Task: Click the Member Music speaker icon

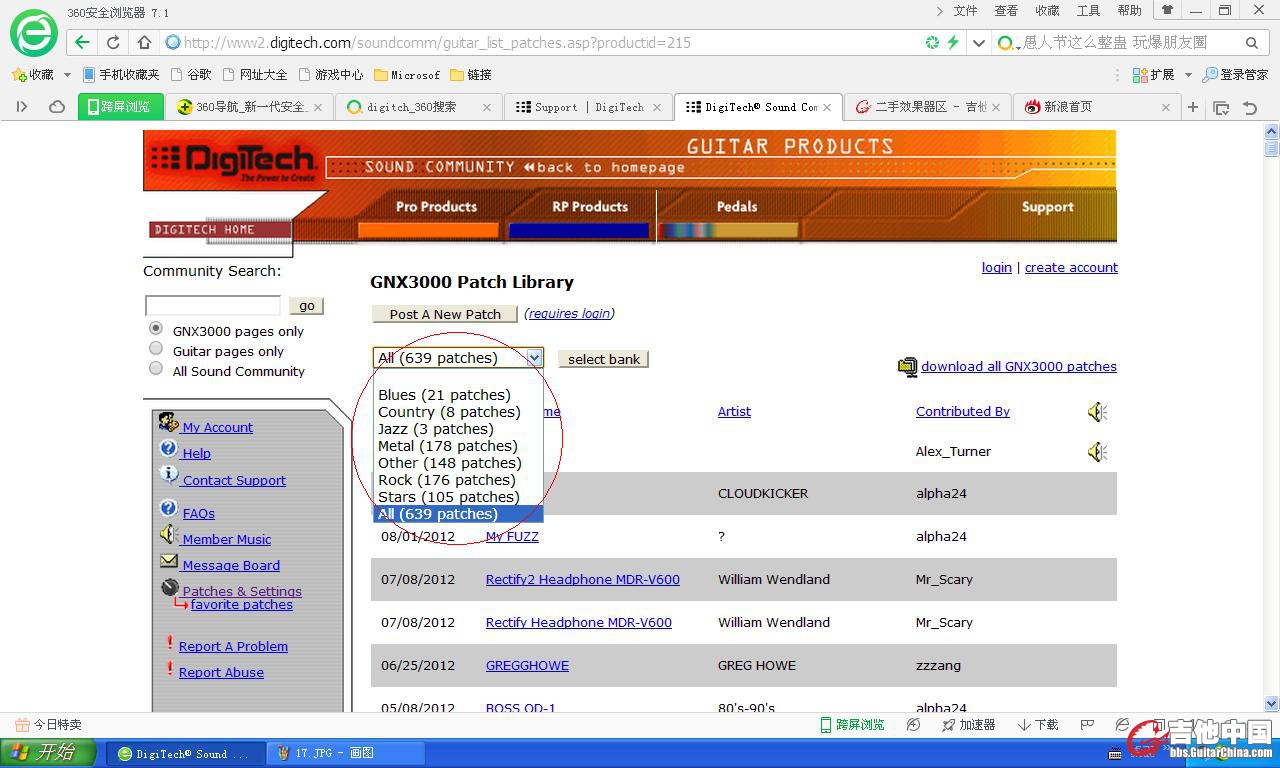Action: pyautogui.click(x=168, y=535)
